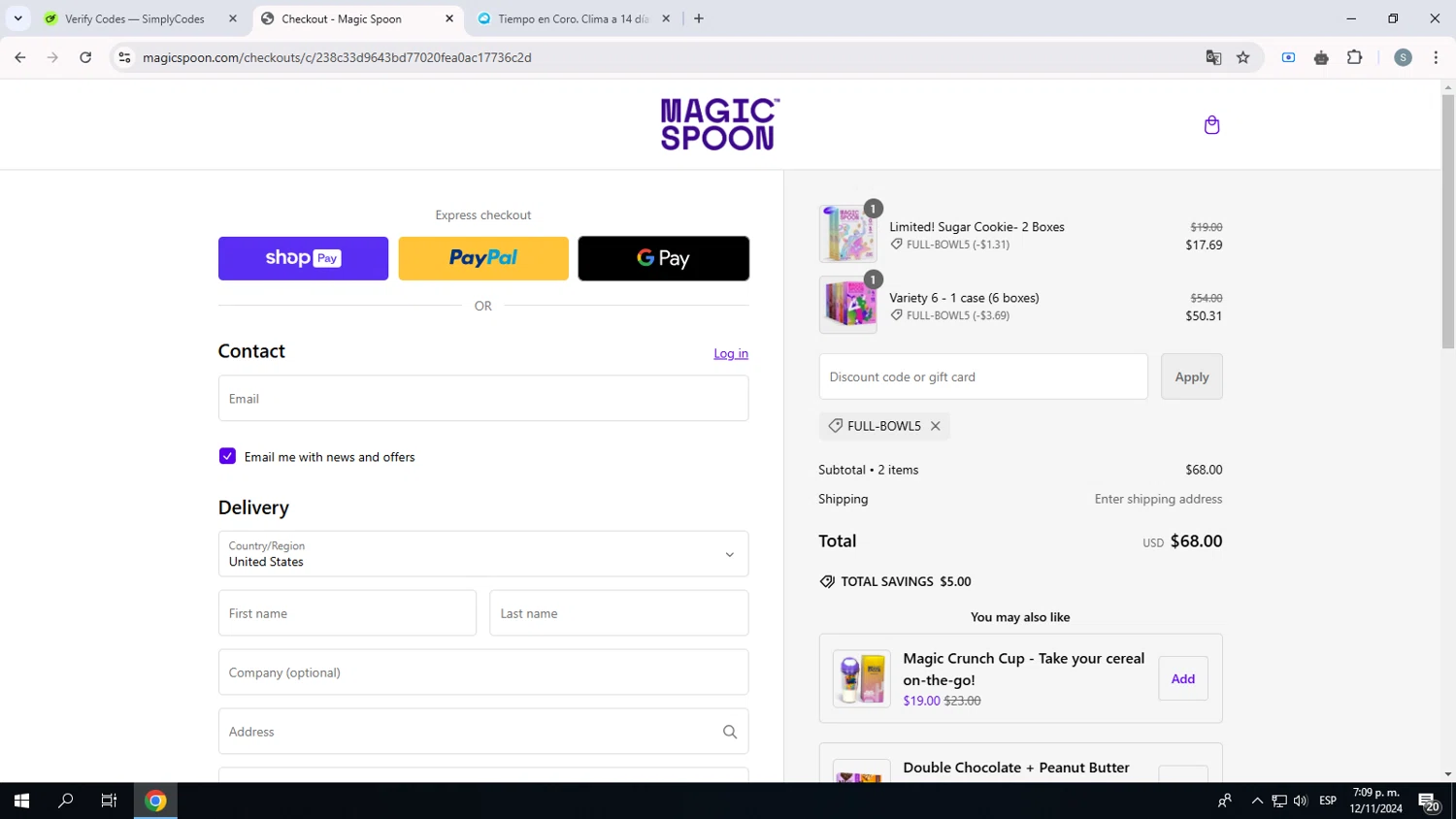Open the Chrome profile avatar
The height and width of the screenshot is (819, 1456).
(1403, 57)
